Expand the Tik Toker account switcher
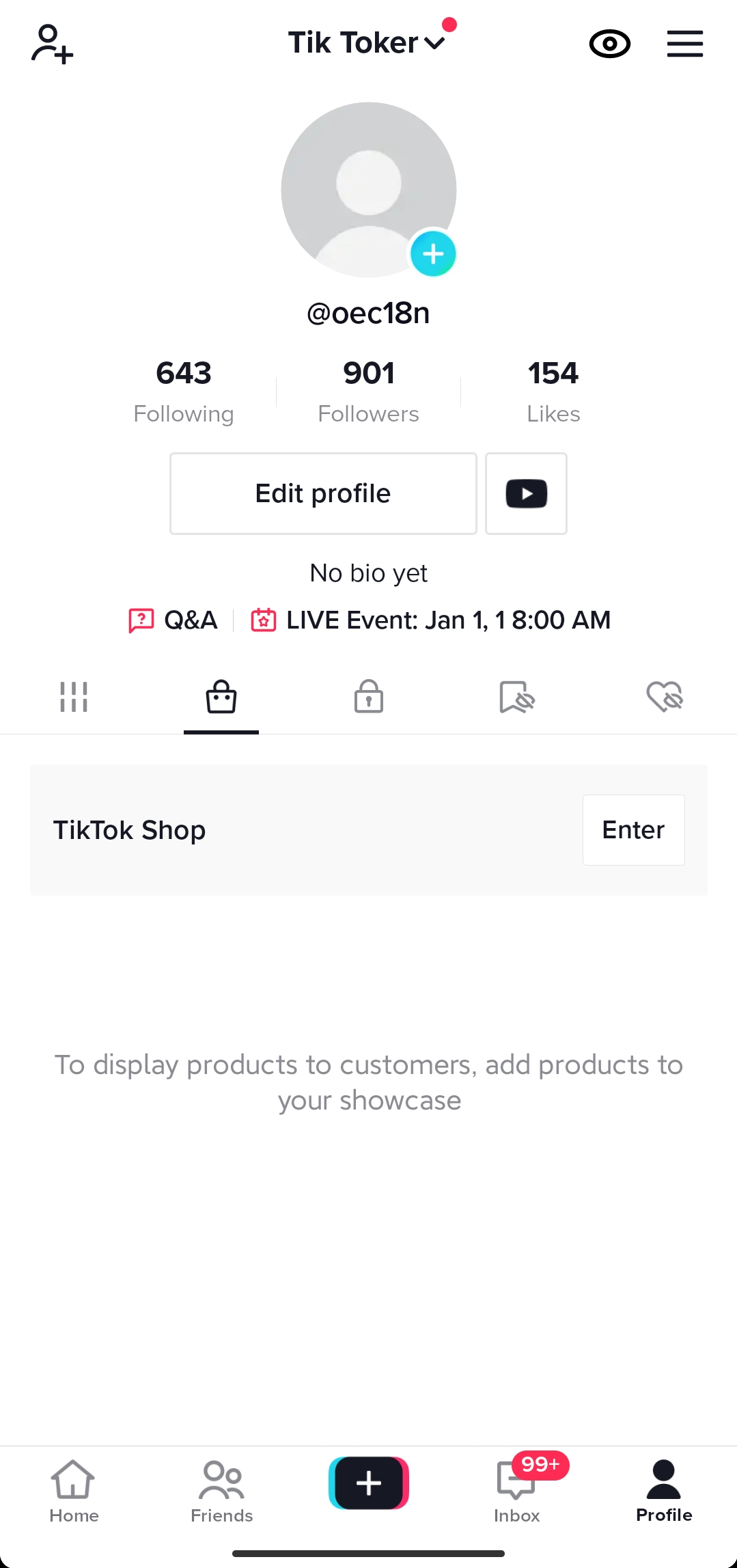Viewport: 737px width, 1568px height. pos(367,43)
